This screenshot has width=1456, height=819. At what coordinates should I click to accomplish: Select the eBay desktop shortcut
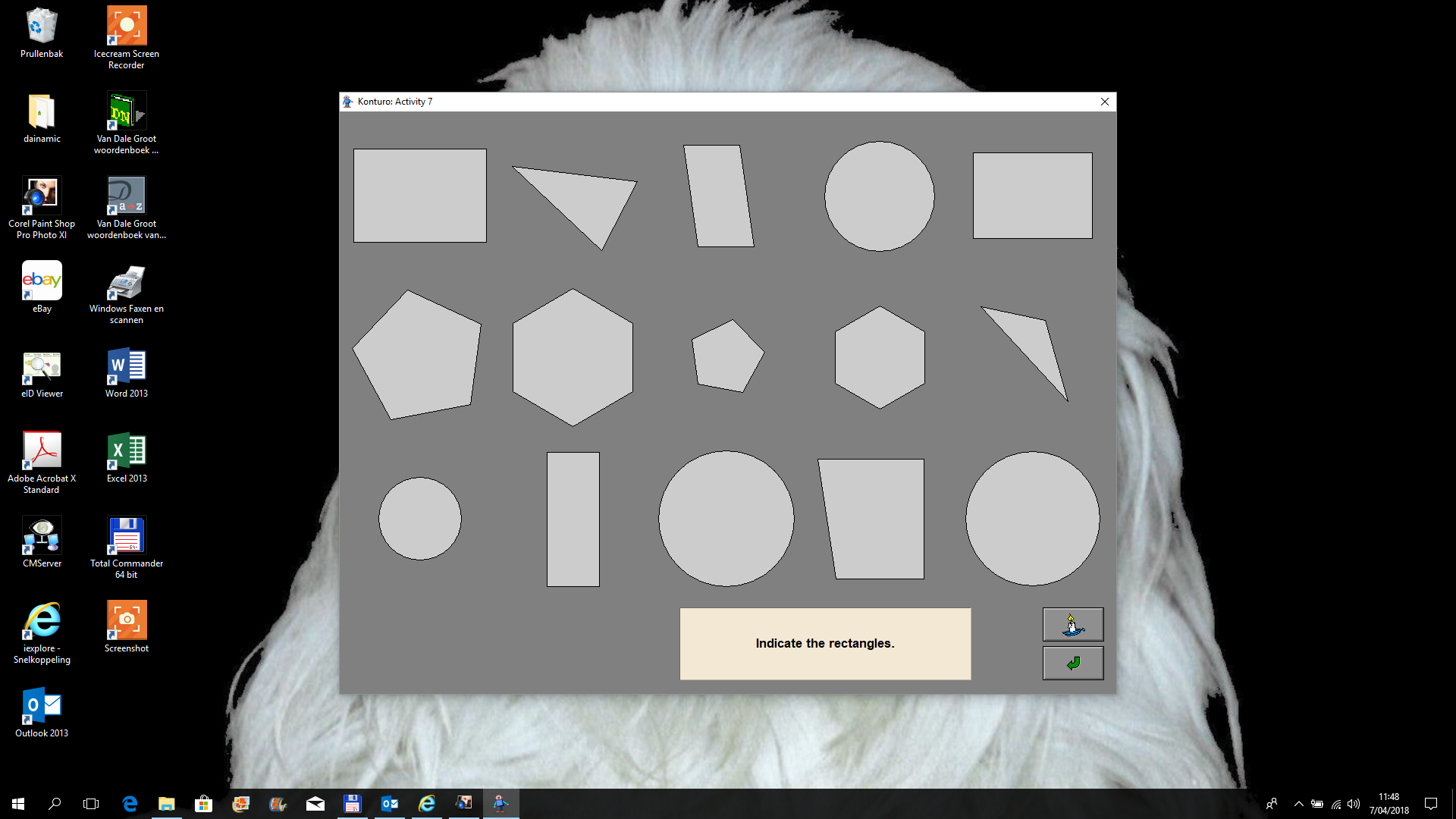pos(42,288)
